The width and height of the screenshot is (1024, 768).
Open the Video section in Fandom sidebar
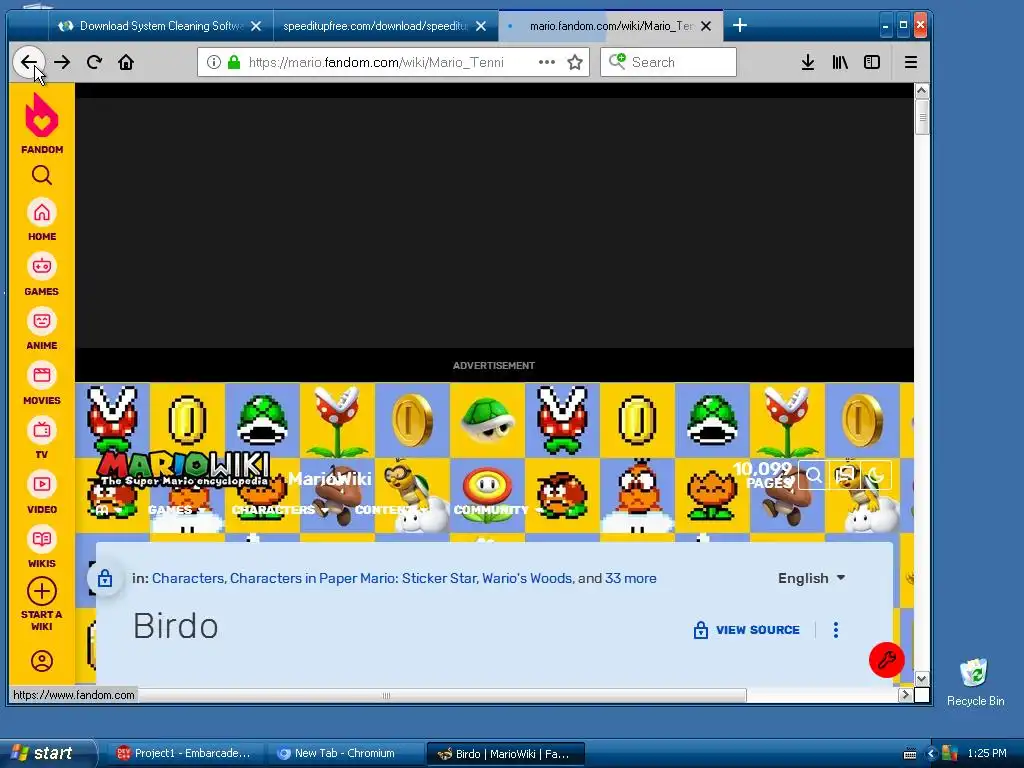42,492
